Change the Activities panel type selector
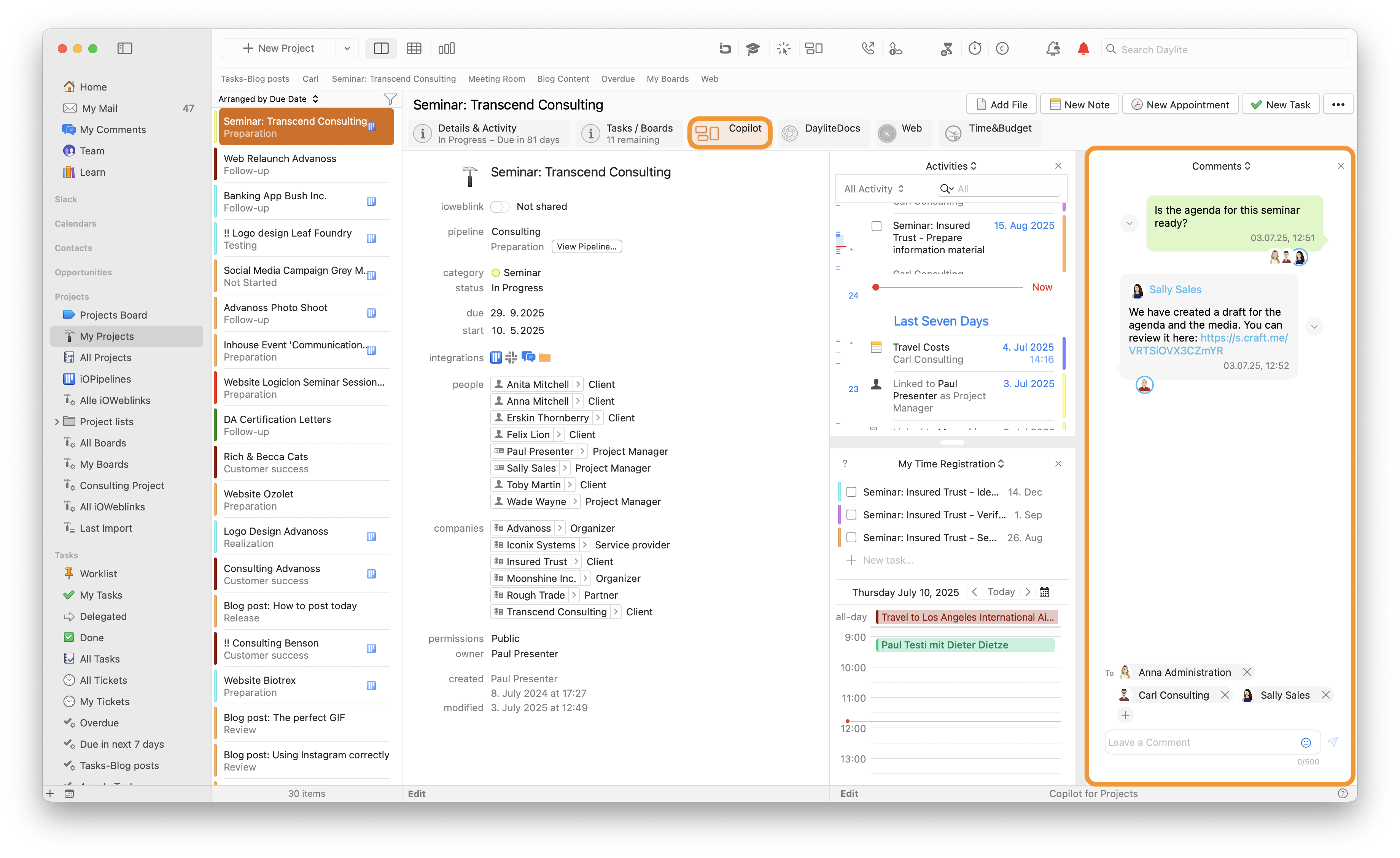The height and width of the screenshot is (858, 1400). 951,166
